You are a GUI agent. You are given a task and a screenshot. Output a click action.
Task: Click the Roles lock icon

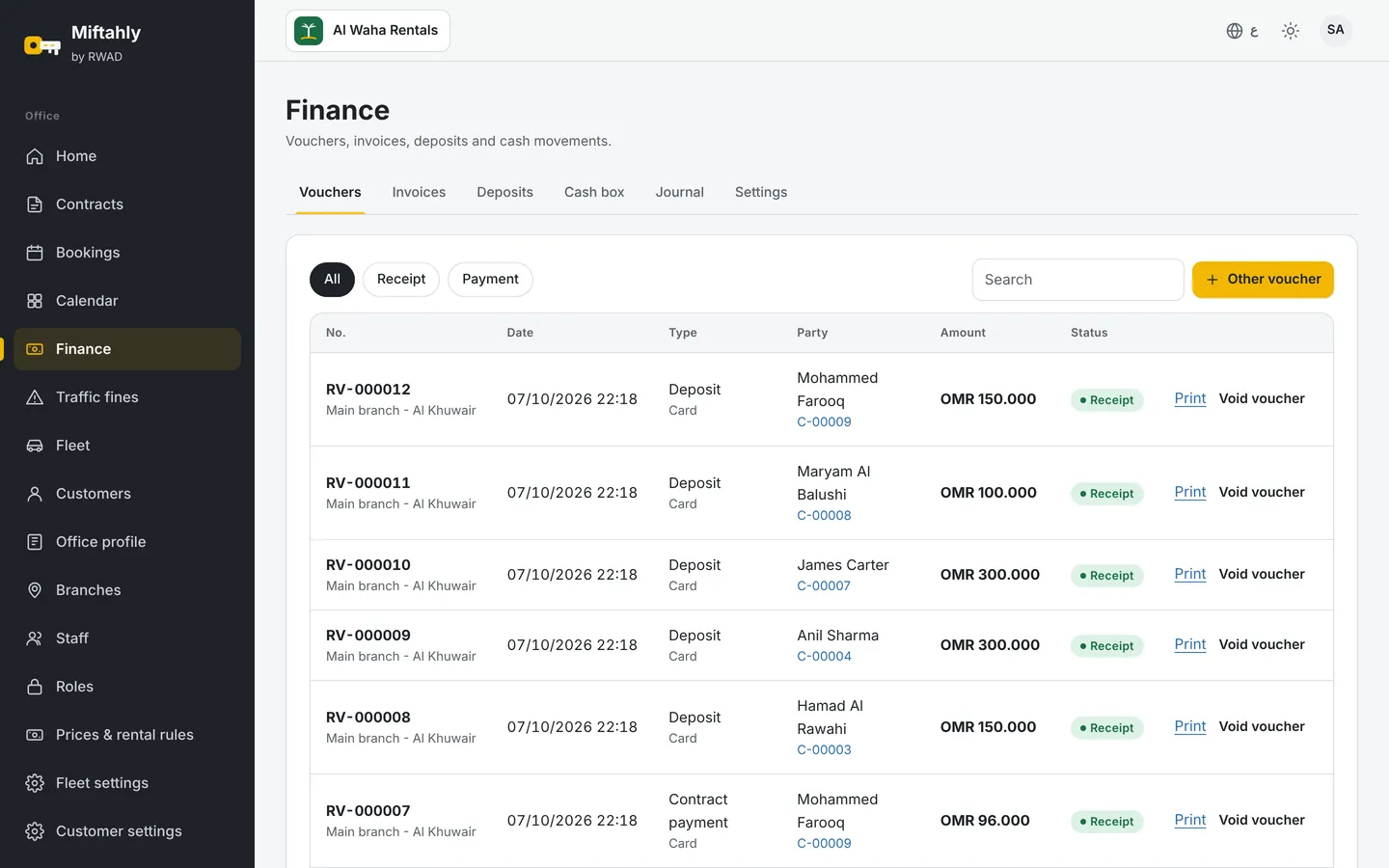35,687
